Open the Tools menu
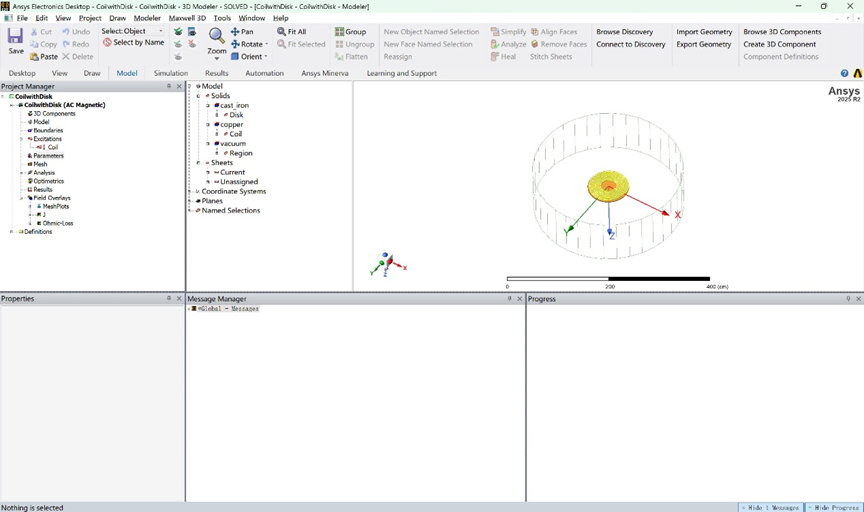The image size is (864, 512). coord(222,18)
